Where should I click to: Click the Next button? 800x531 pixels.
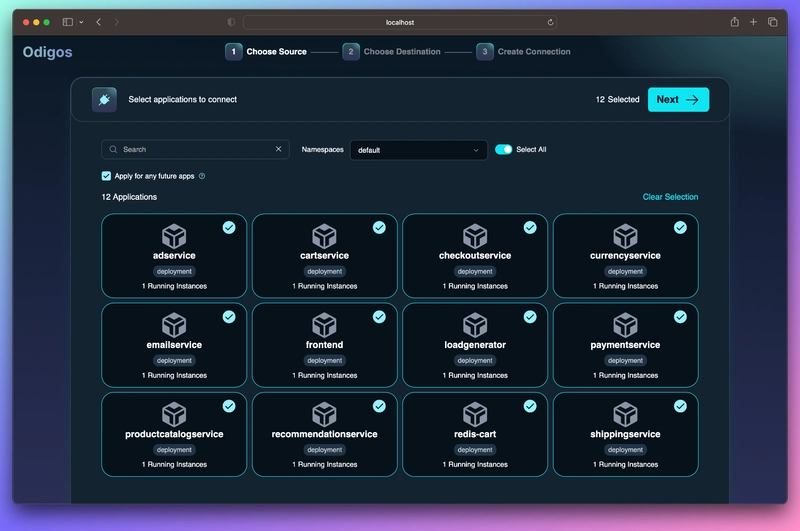678,99
